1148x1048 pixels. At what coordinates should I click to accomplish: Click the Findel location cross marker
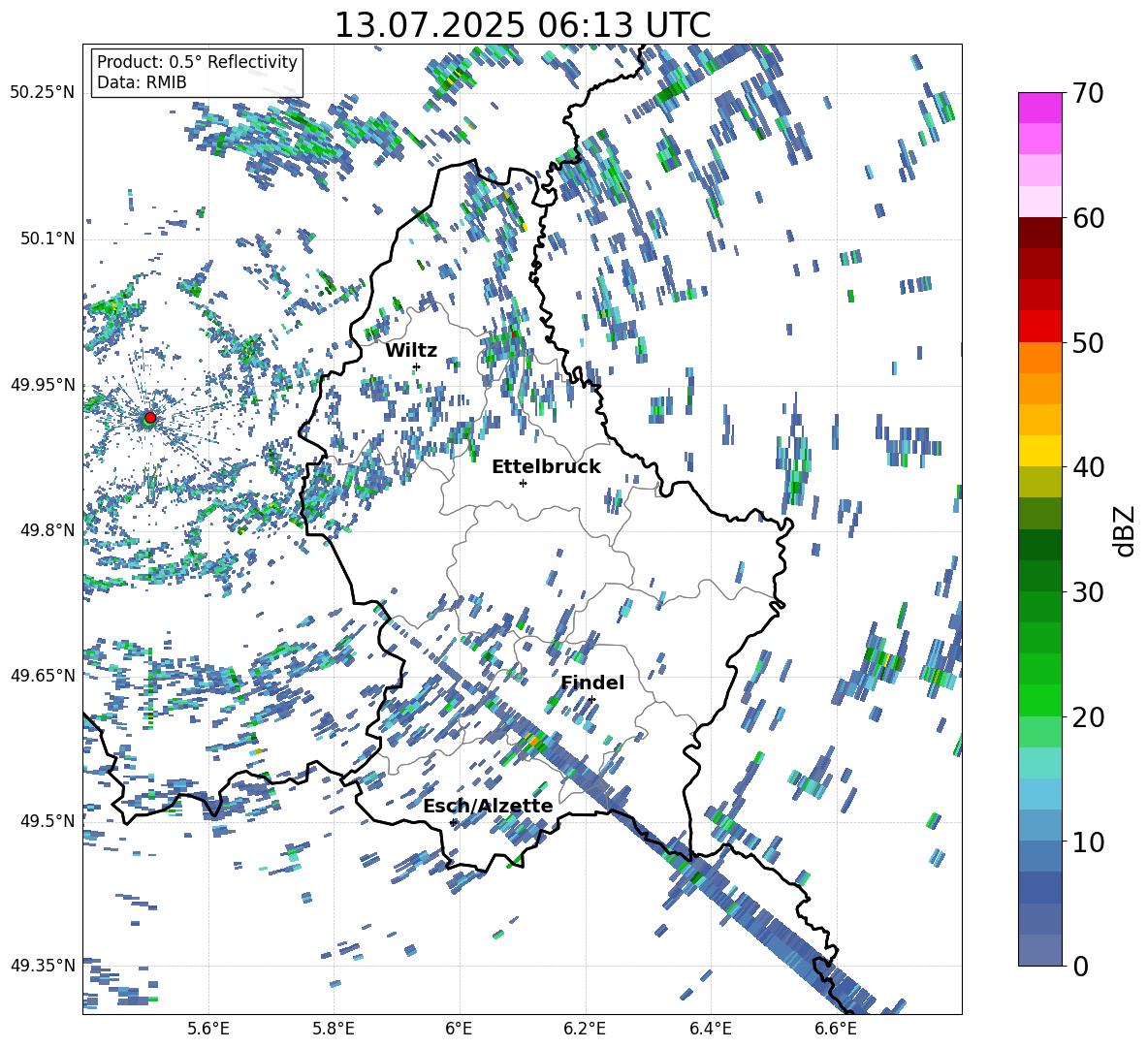click(x=591, y=700)
